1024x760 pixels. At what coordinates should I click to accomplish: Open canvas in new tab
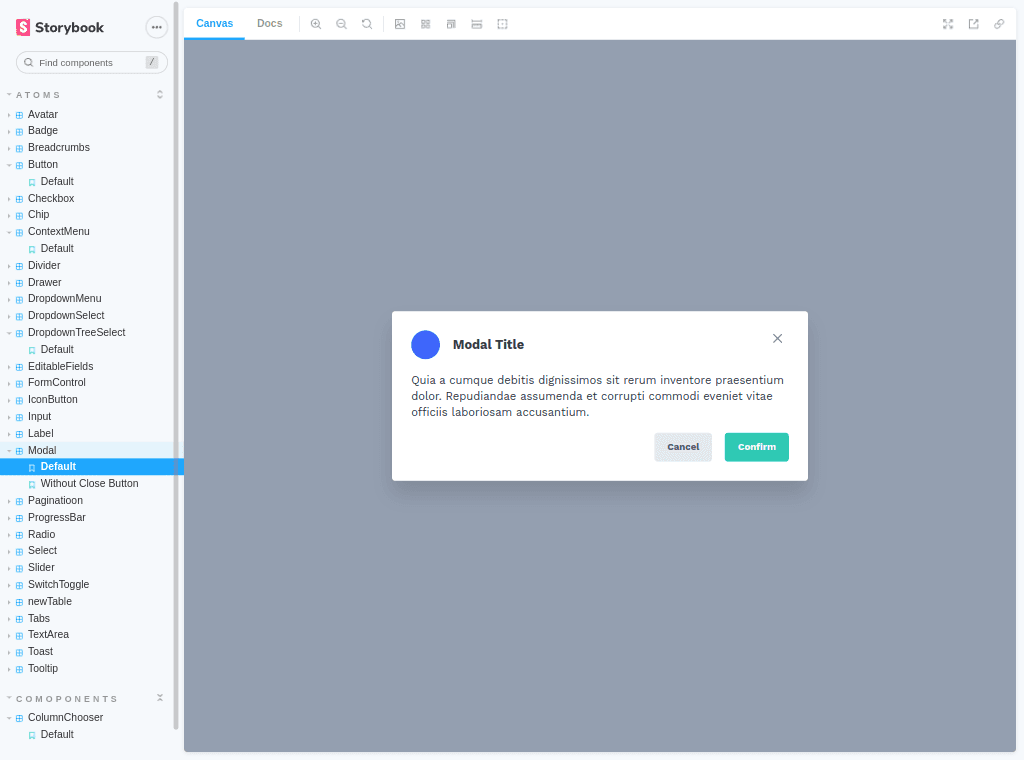coord(973,24)
